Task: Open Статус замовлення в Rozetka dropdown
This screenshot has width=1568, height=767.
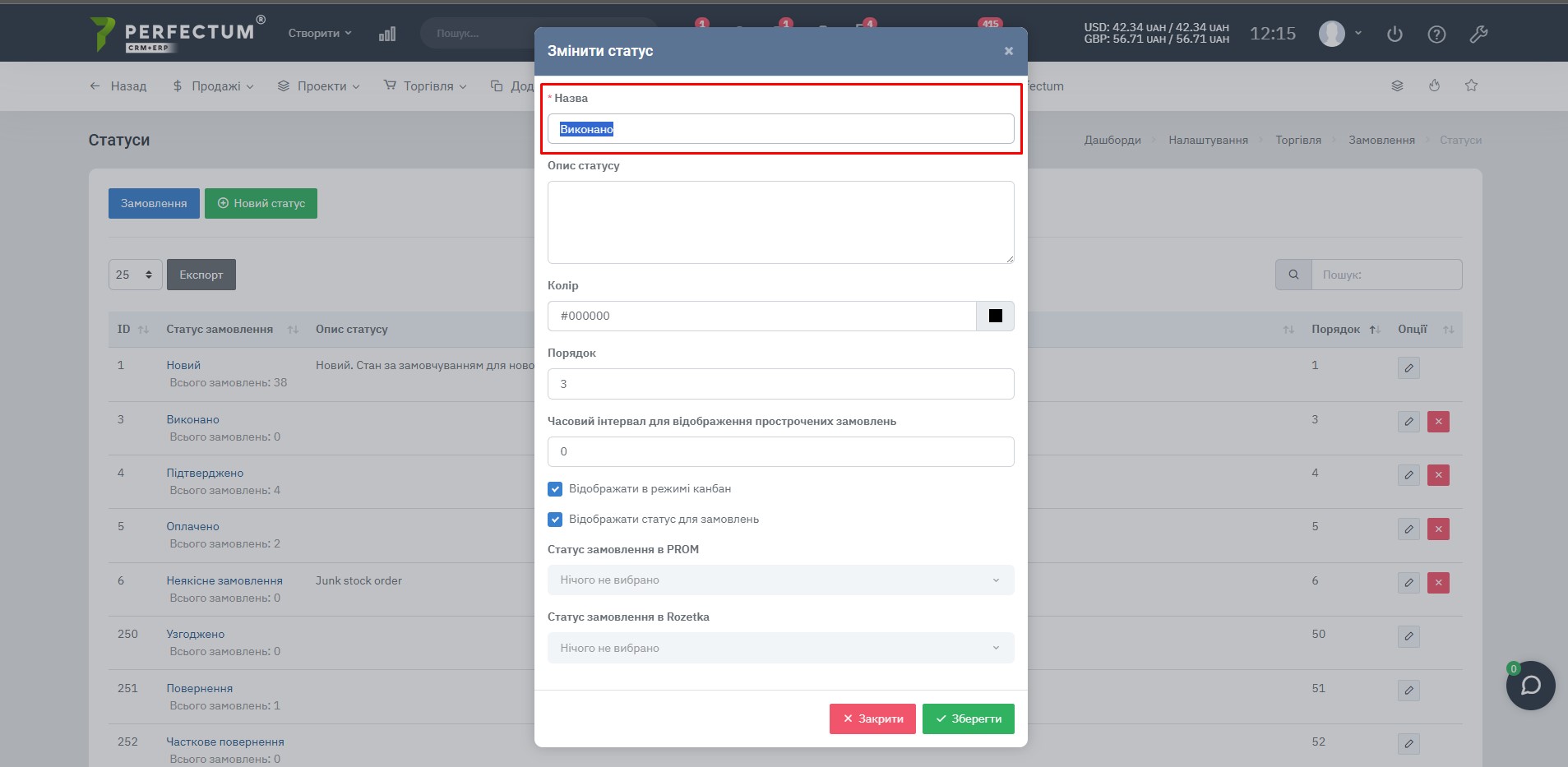Action: pos(780,648)
